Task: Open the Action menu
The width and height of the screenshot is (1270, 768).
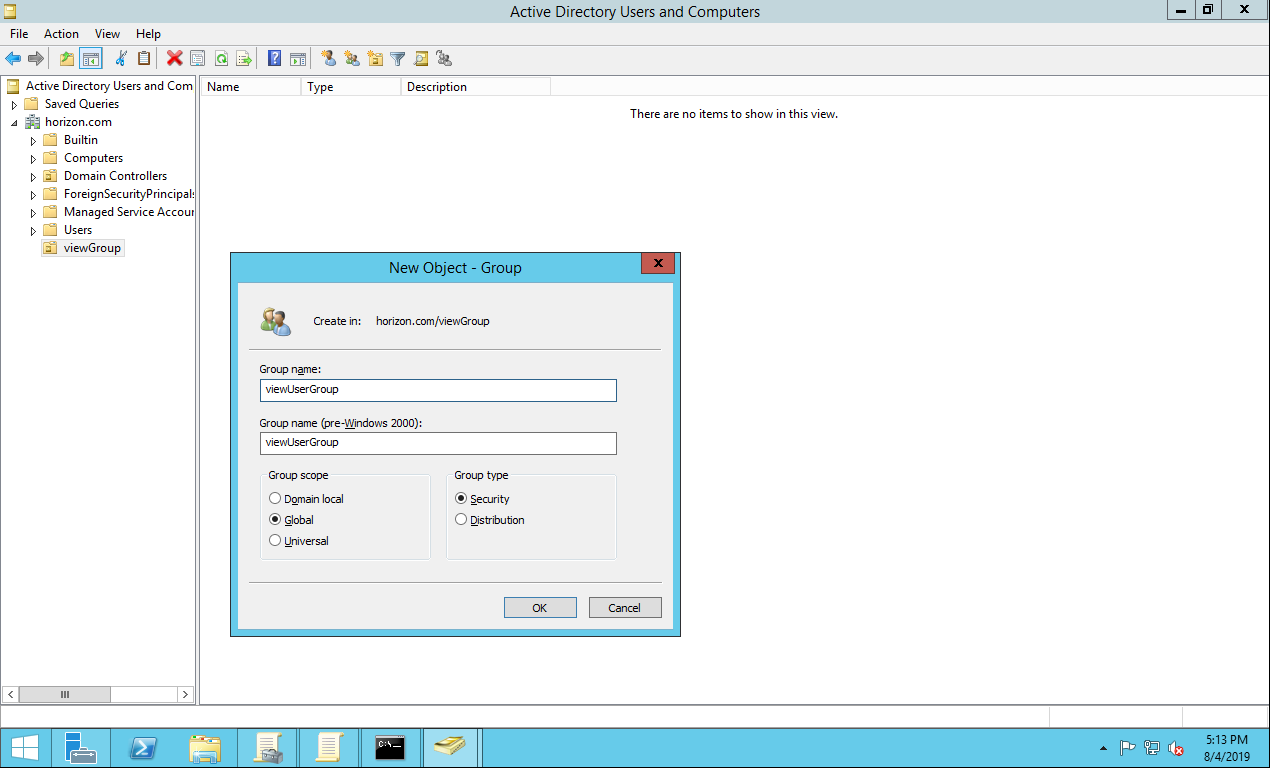Action: [x=61, y=34]
